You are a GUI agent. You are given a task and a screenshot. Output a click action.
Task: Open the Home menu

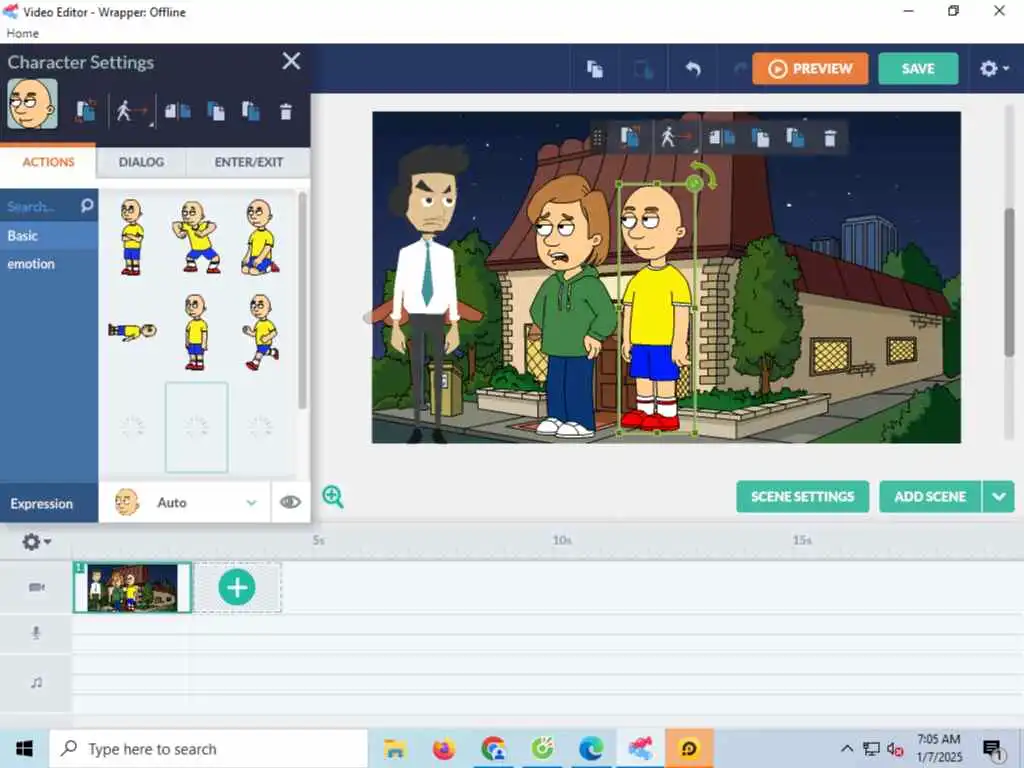tap(22, 33)
